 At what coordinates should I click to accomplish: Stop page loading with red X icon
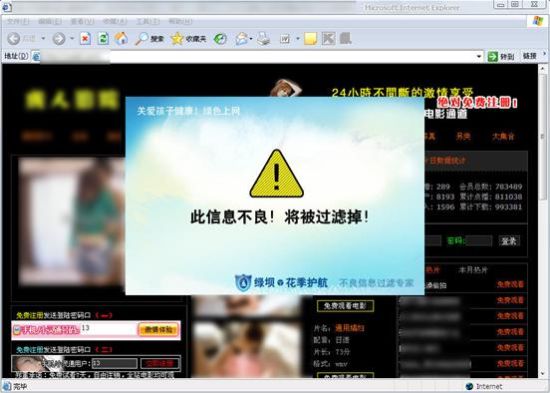coord(85,38)
